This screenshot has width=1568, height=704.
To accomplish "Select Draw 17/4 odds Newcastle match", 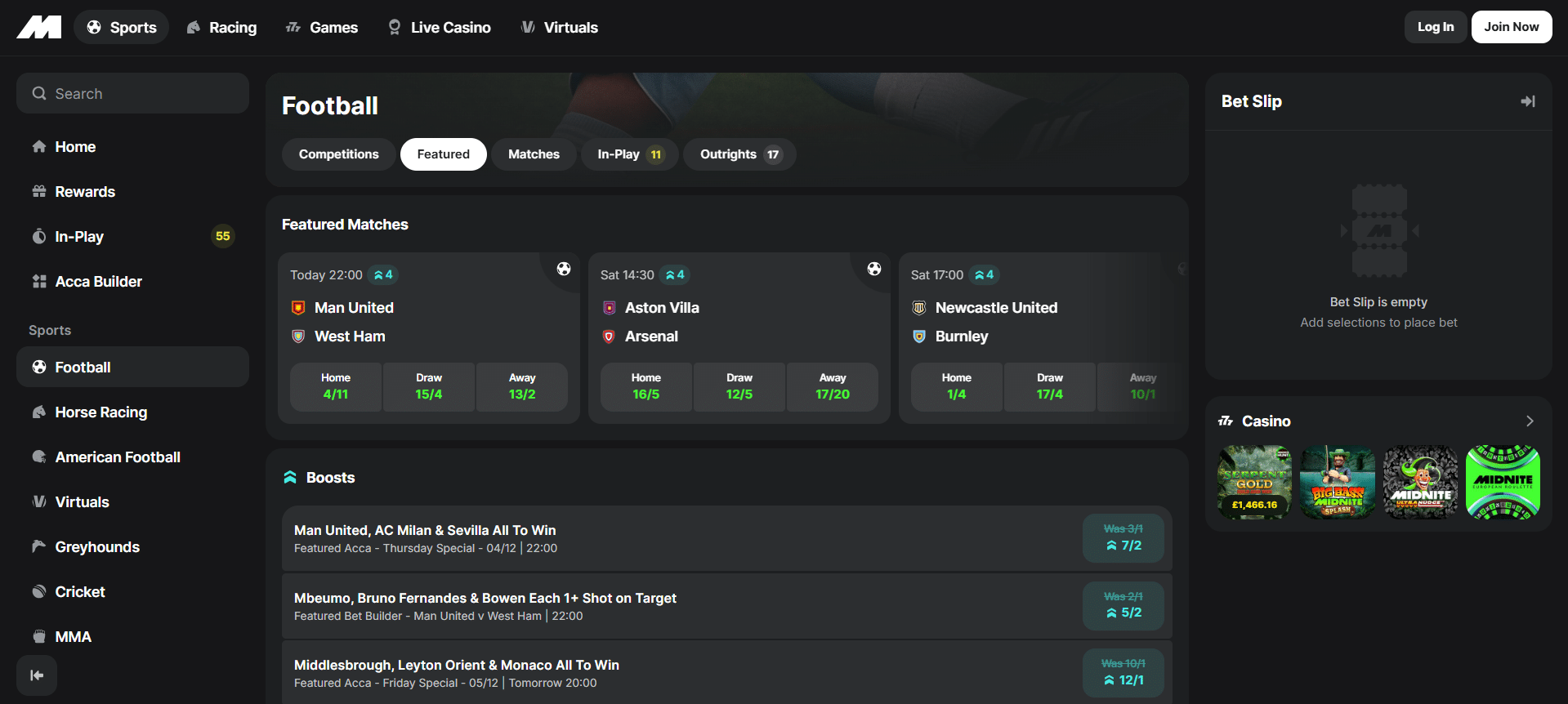I will pyautogui.click(x=1050, y=386).
